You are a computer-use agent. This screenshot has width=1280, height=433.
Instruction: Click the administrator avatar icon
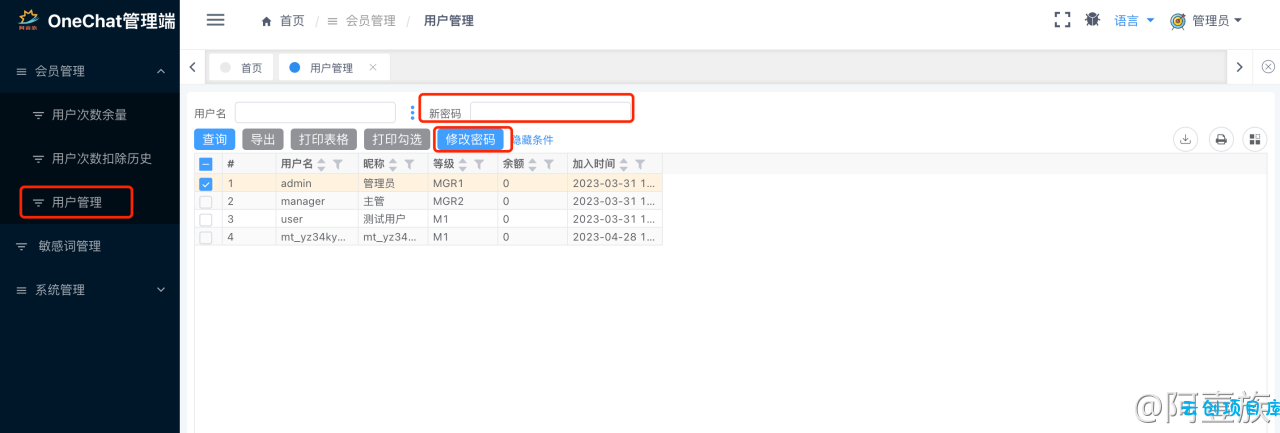click(1178, 20)
